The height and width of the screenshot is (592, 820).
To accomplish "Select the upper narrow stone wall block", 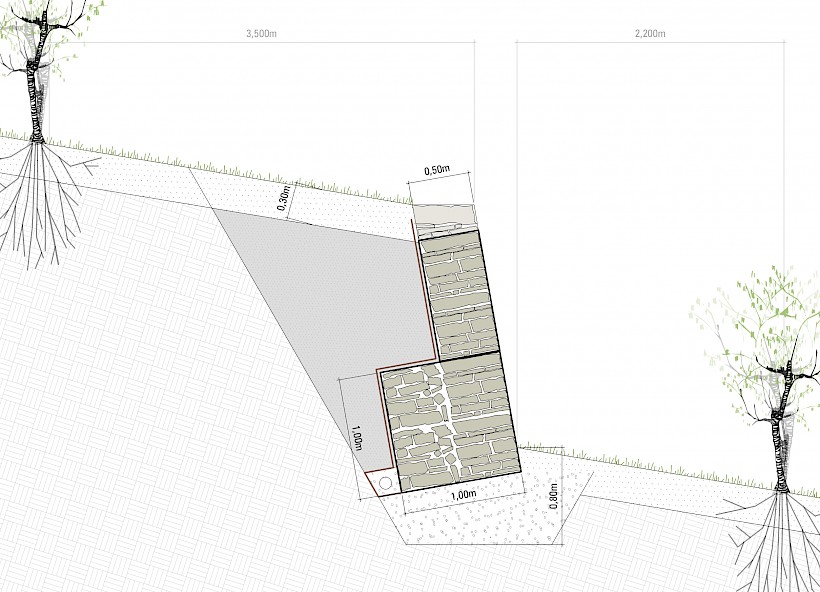I will pyautogui.click(x=459, y=294).
